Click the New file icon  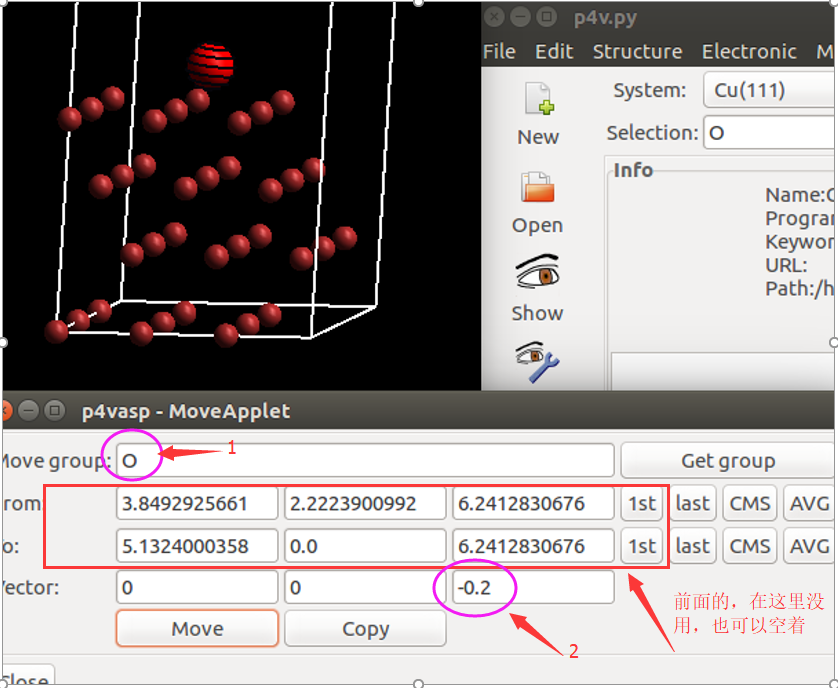click(x=538, y=101)
